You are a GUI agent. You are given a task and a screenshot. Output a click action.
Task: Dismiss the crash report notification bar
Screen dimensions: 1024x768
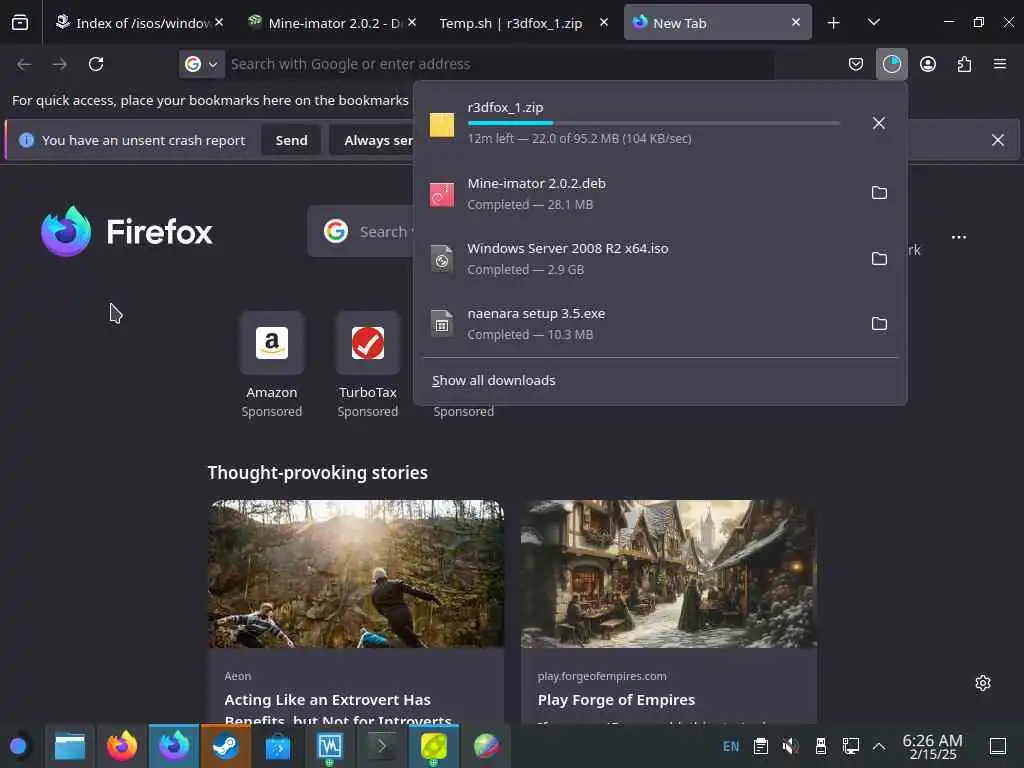[x=998, y=140]
